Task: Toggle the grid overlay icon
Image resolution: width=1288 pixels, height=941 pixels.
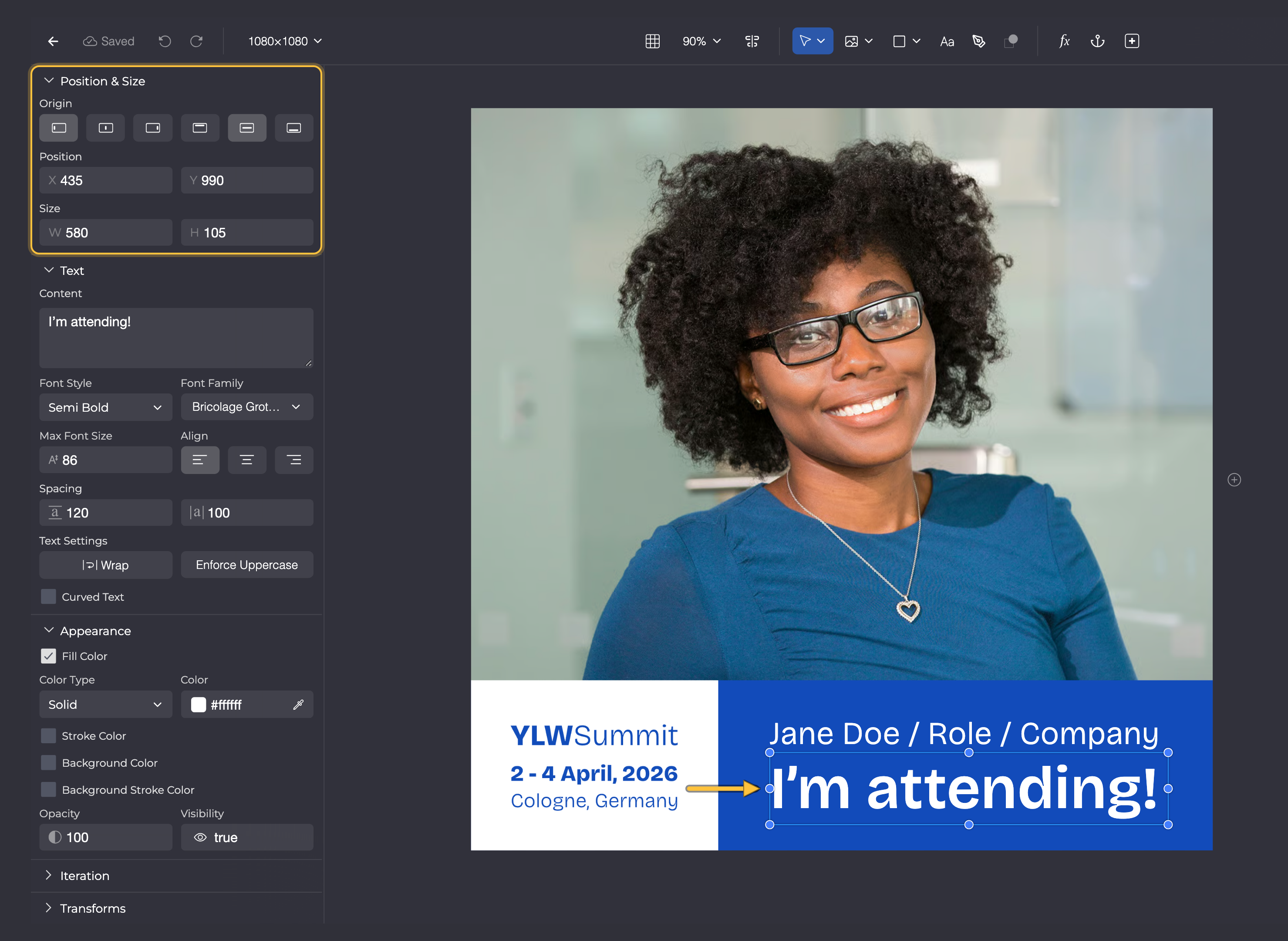Action: coord(652,41)
